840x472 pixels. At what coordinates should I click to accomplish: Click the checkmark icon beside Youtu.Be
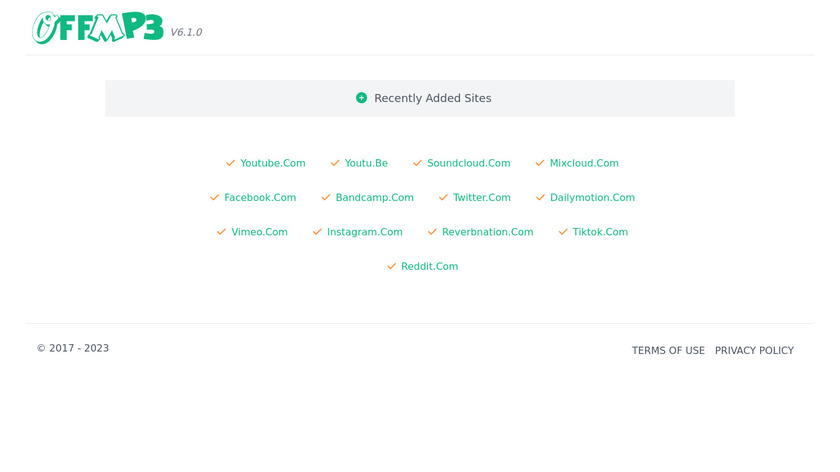tap(335, 163)
